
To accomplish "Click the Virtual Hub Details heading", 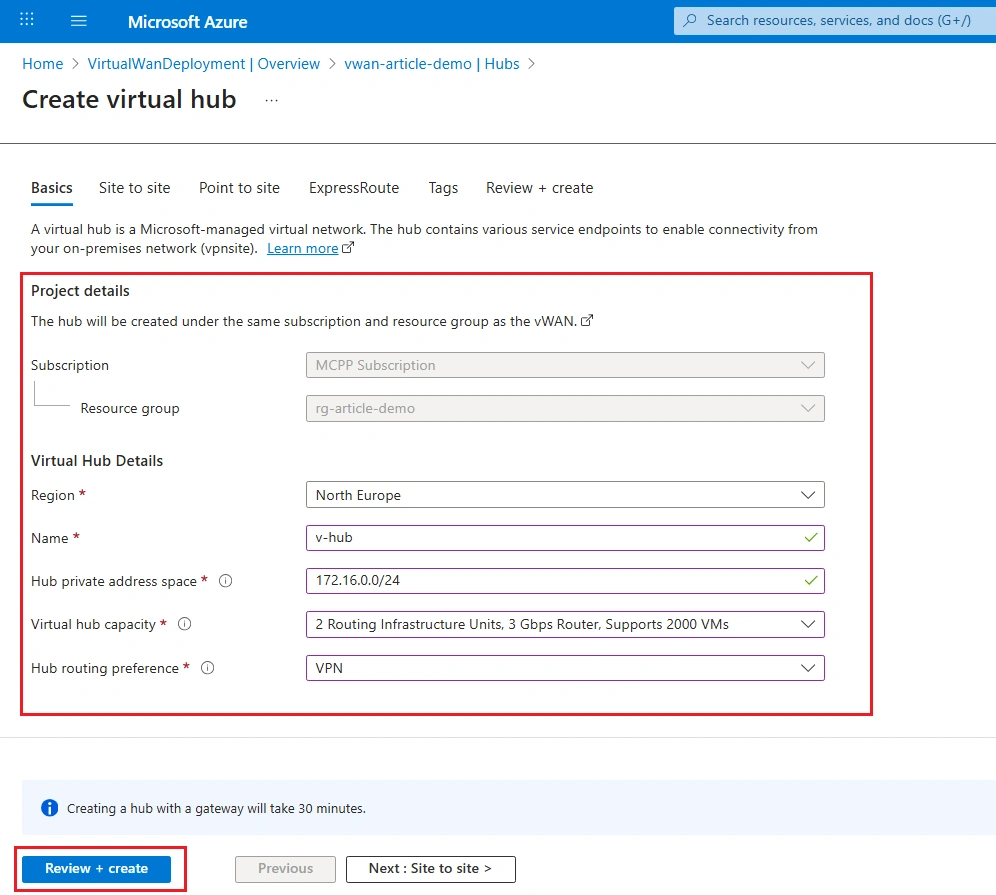I will 97,461.
